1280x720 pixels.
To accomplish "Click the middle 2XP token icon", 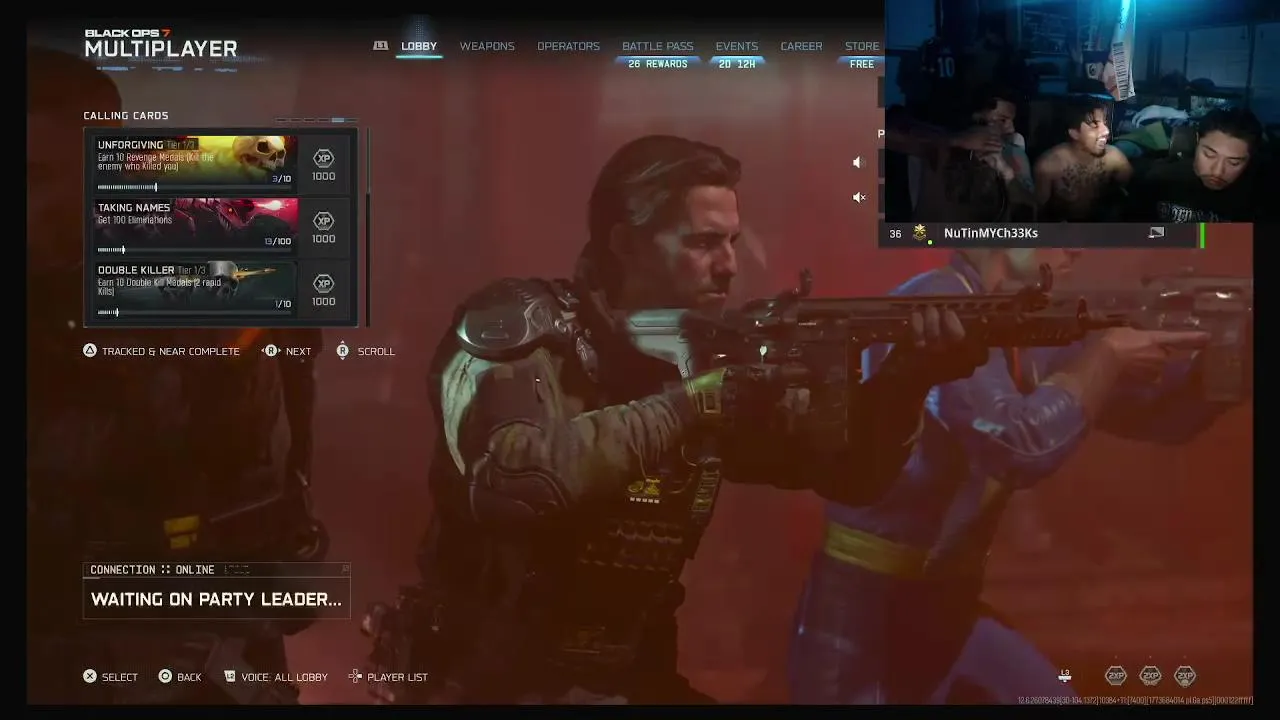I will point(1150,676).
